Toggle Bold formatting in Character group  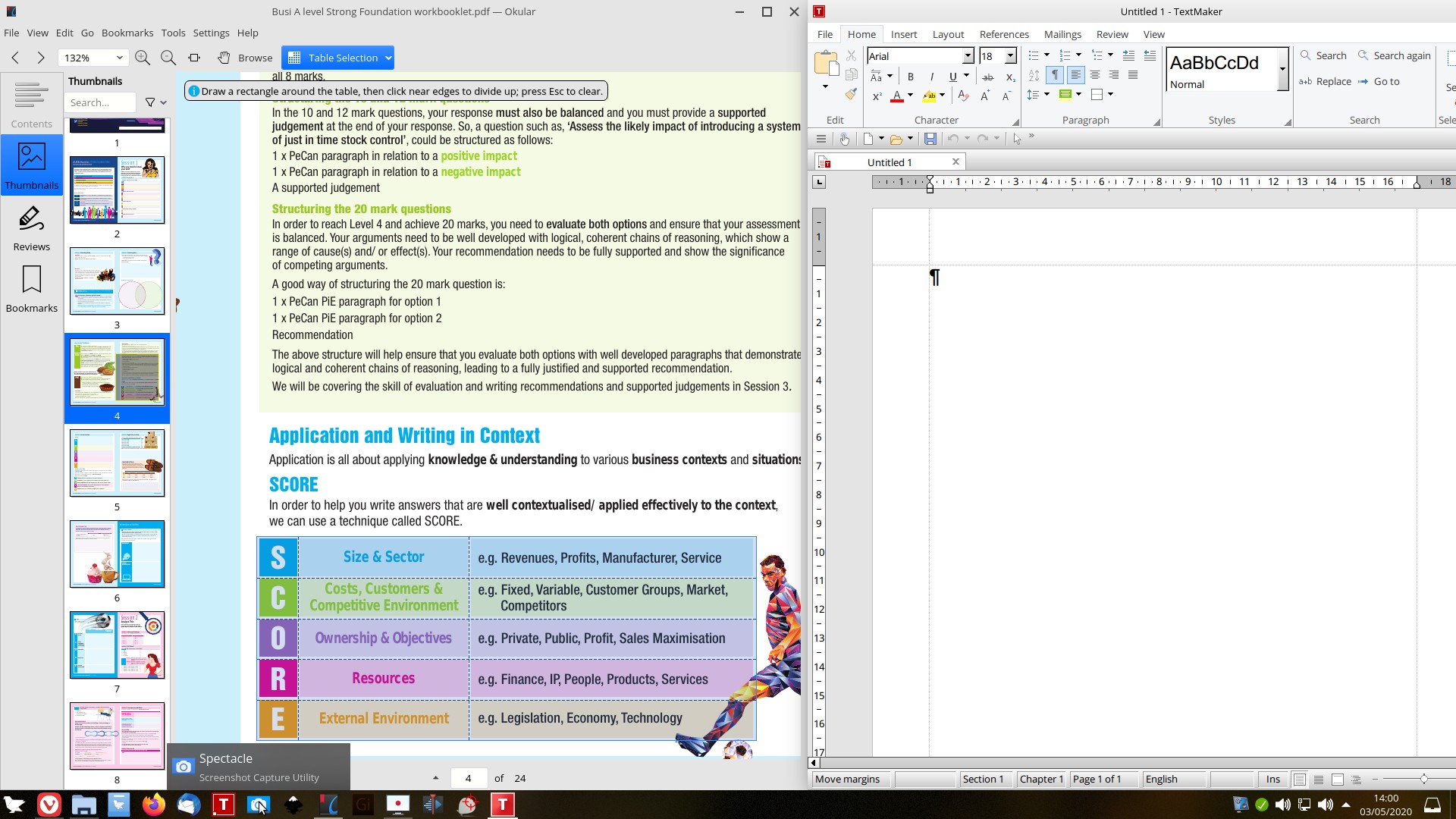910,77
